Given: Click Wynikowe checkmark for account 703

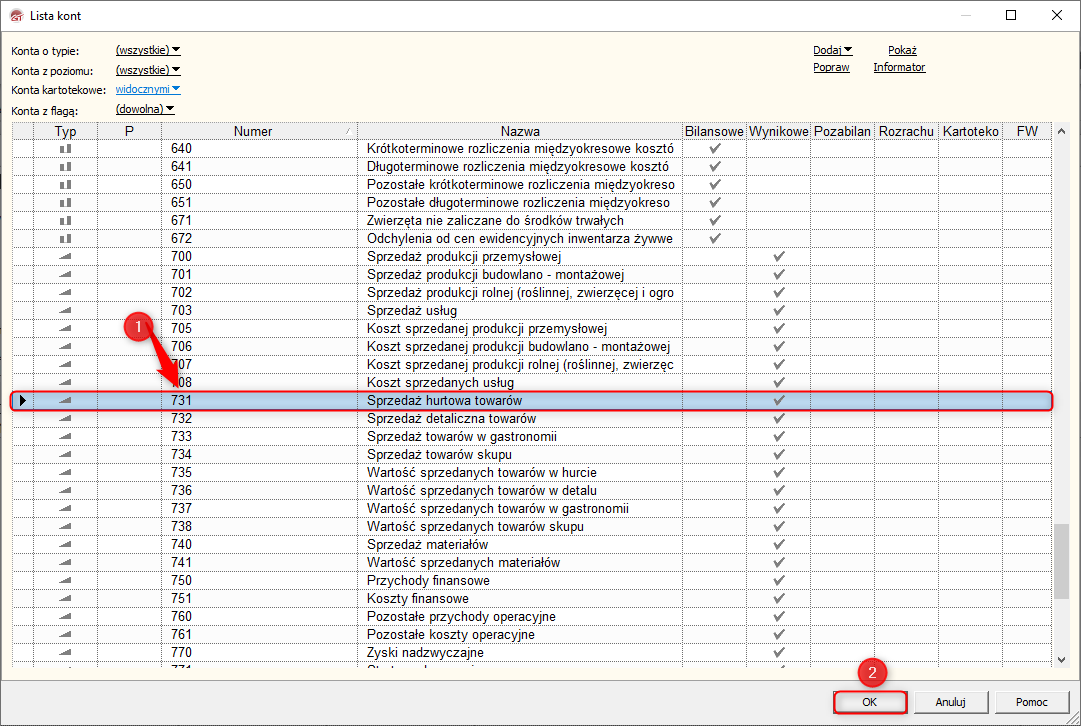Looking at the screenshot, I should (778, 311).
